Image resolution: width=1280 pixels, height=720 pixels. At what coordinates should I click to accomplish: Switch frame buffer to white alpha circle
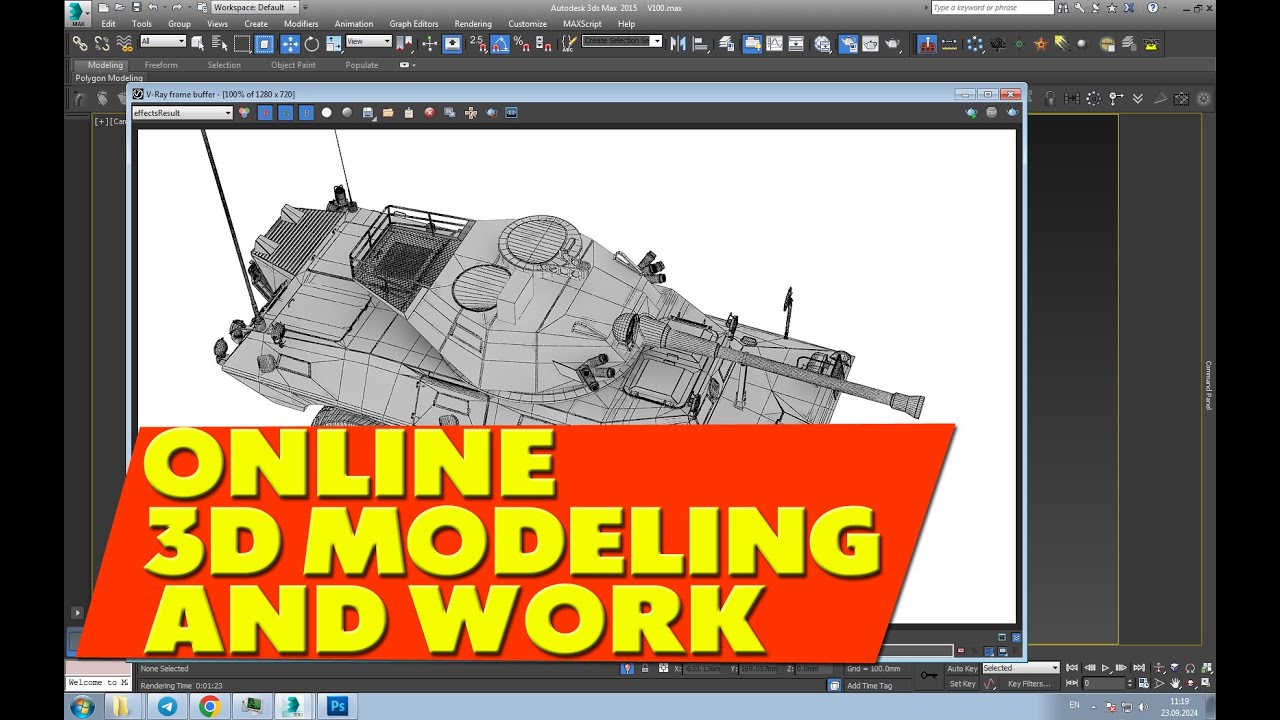click(x=326, y=113)
